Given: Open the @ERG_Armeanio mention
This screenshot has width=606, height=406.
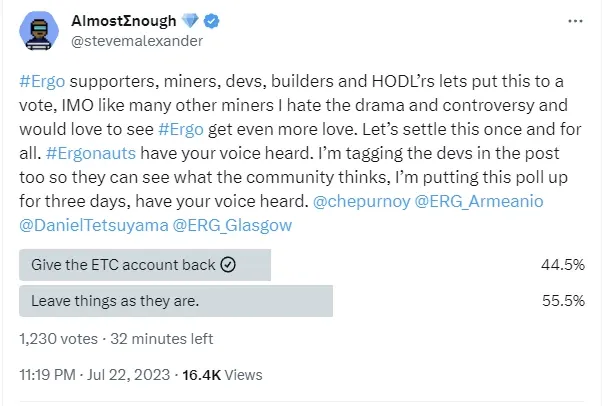Looking at the screenshot, I should 479,202.
